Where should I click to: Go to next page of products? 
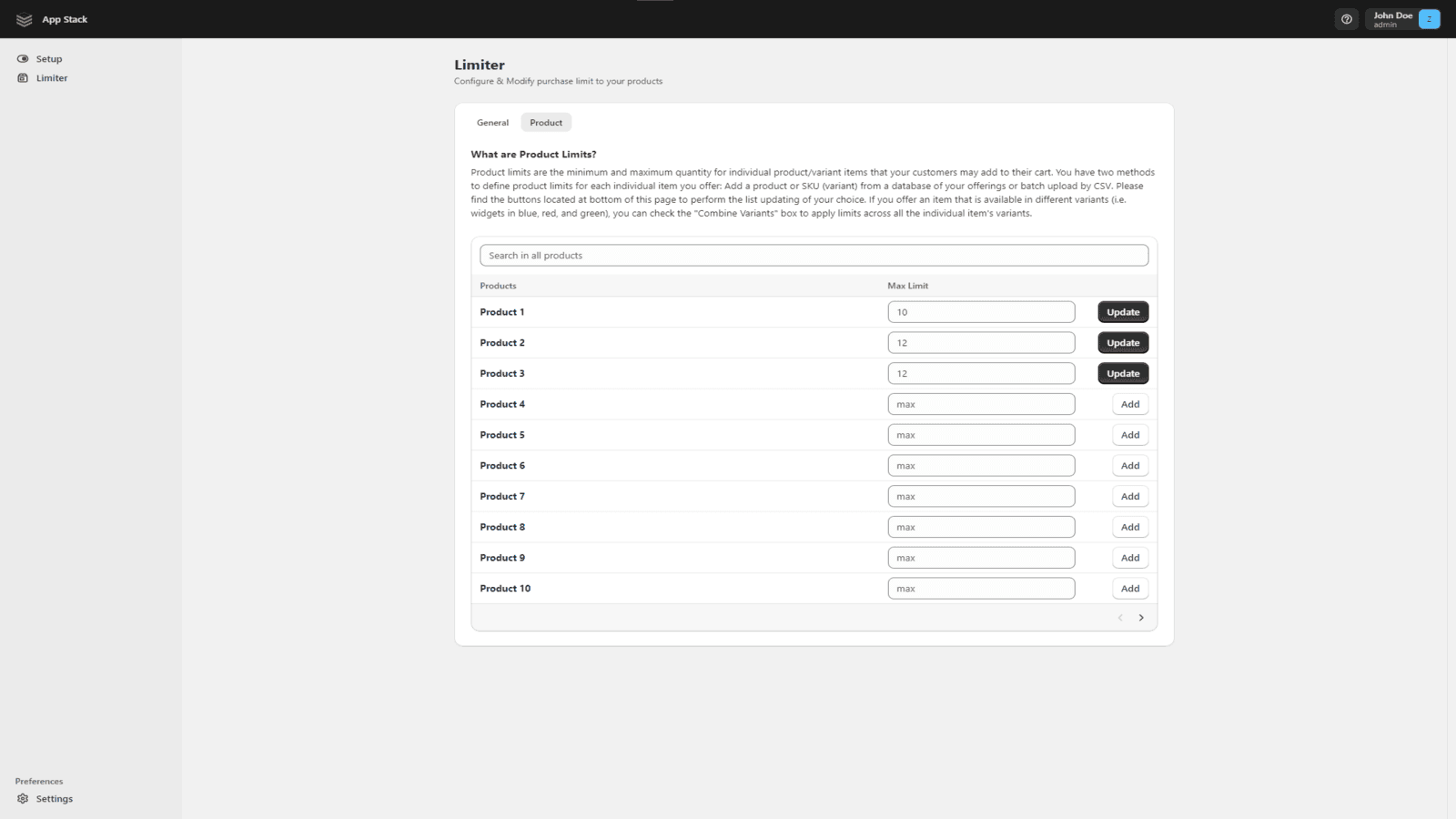click(1141, 618)
